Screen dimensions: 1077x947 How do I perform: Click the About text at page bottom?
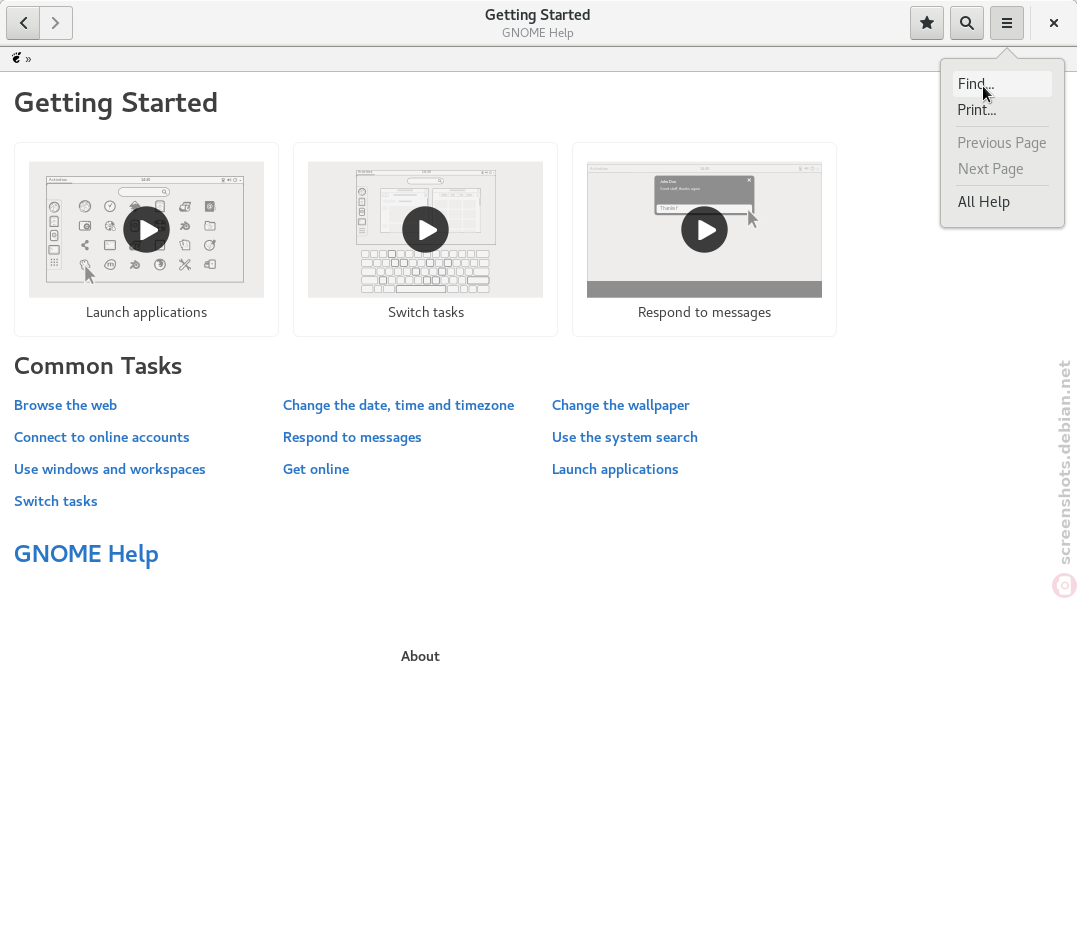point(420,656)
